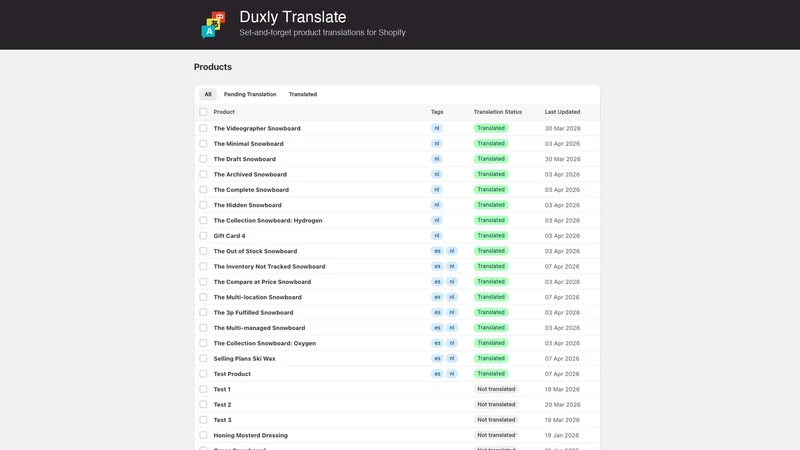Tick Gift Card 4 checkbox
This screenshot has height=450, width=800.
pyautogui.click(x=203, y=236)
